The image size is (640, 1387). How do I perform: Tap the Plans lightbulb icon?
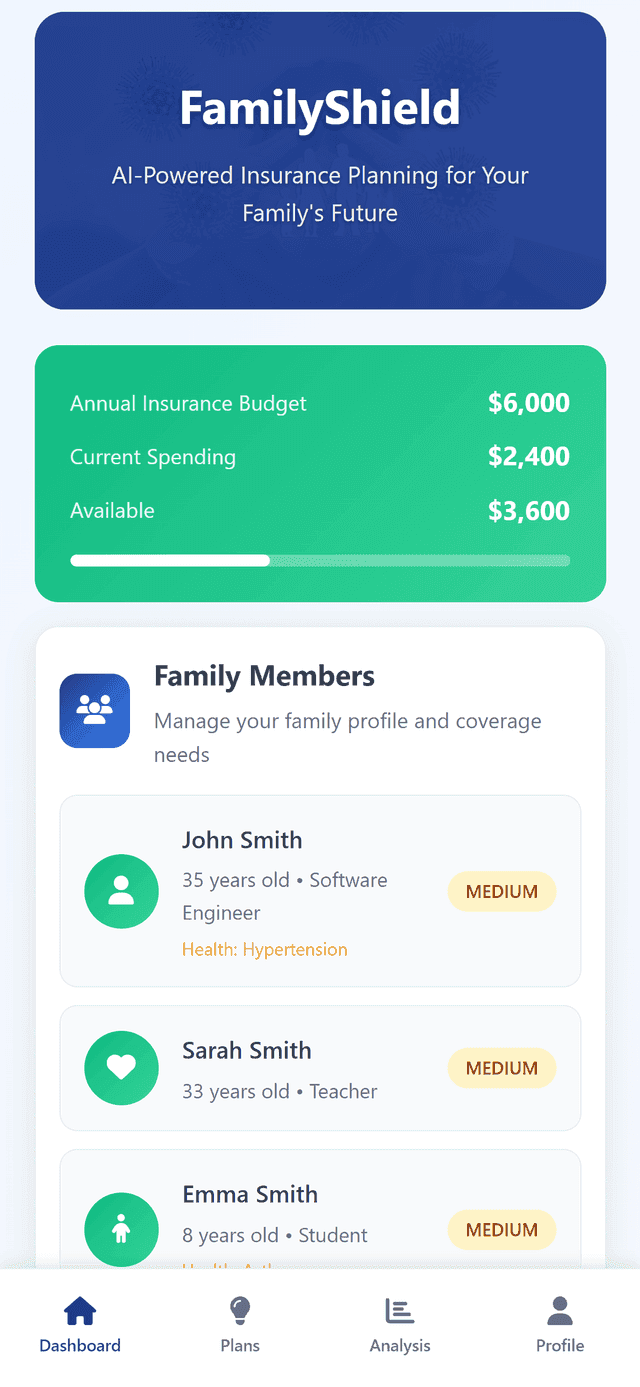pos(240,1310)
